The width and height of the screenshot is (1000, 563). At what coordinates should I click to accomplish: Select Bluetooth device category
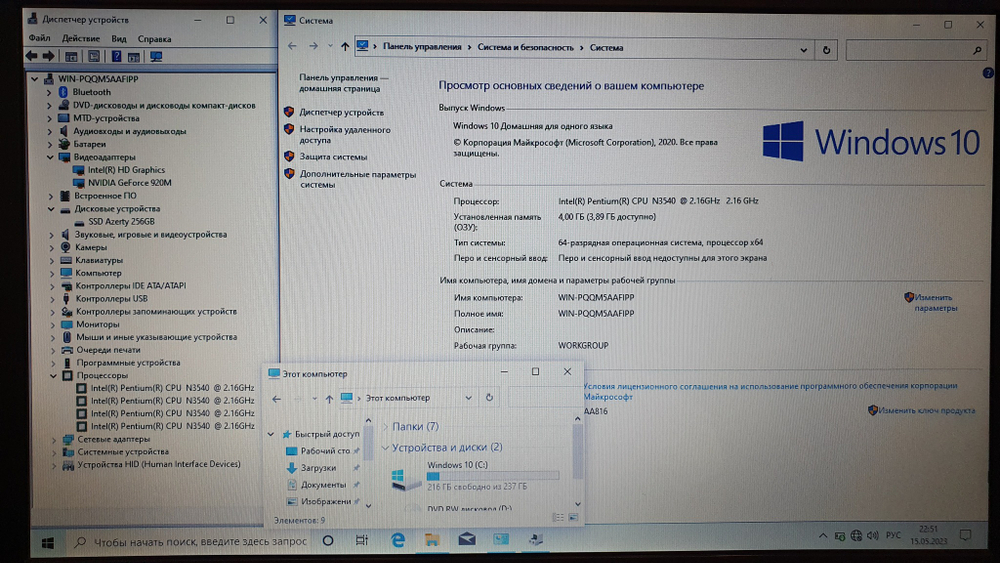coord(92,92)
